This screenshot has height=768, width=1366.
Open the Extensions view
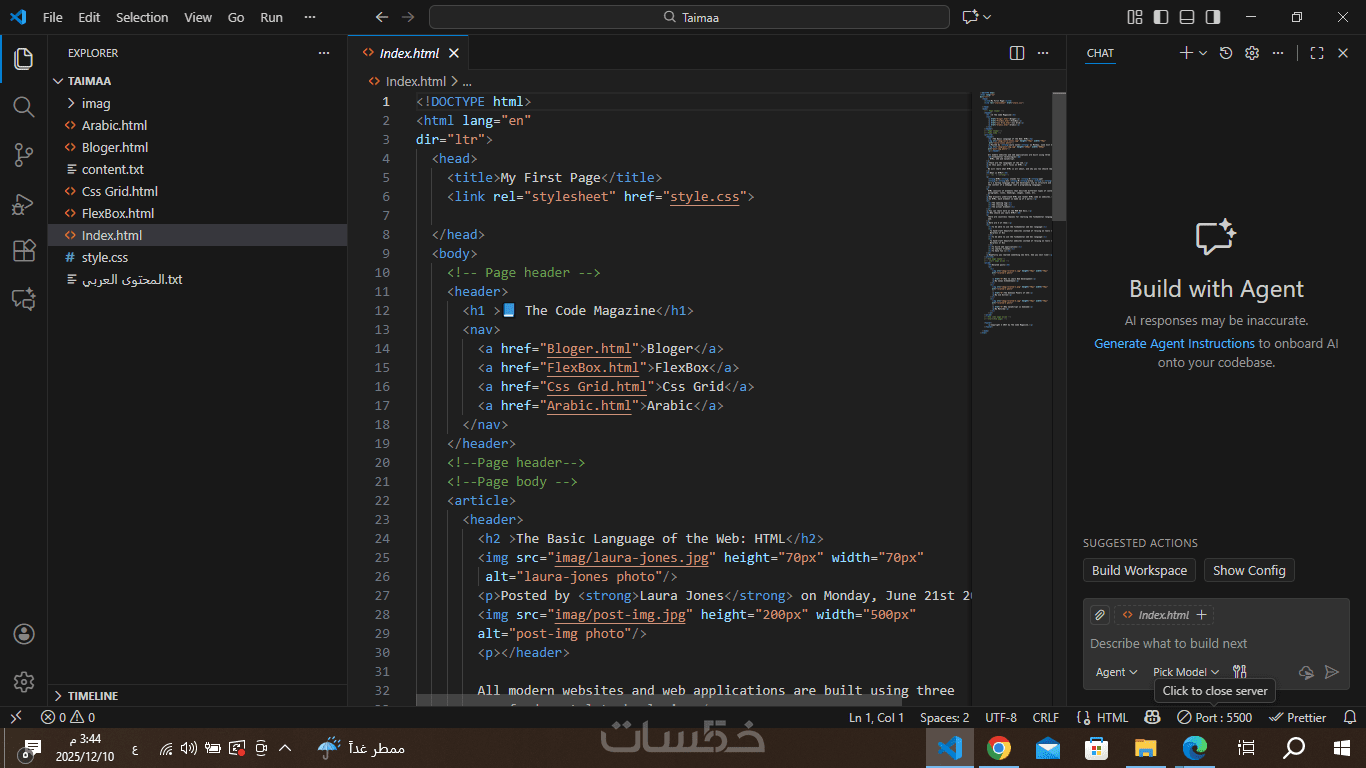(x=24, y=251)
